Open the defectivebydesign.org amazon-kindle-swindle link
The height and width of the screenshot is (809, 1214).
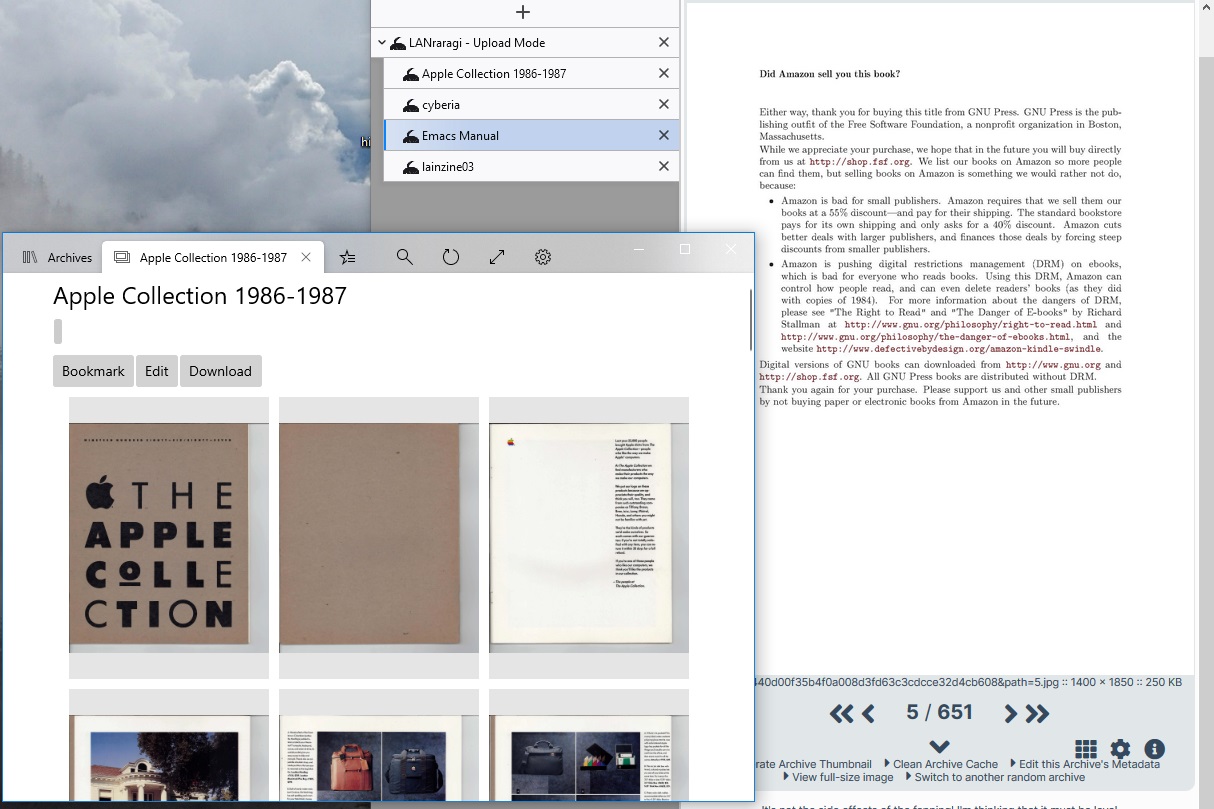tap(958, 349)
